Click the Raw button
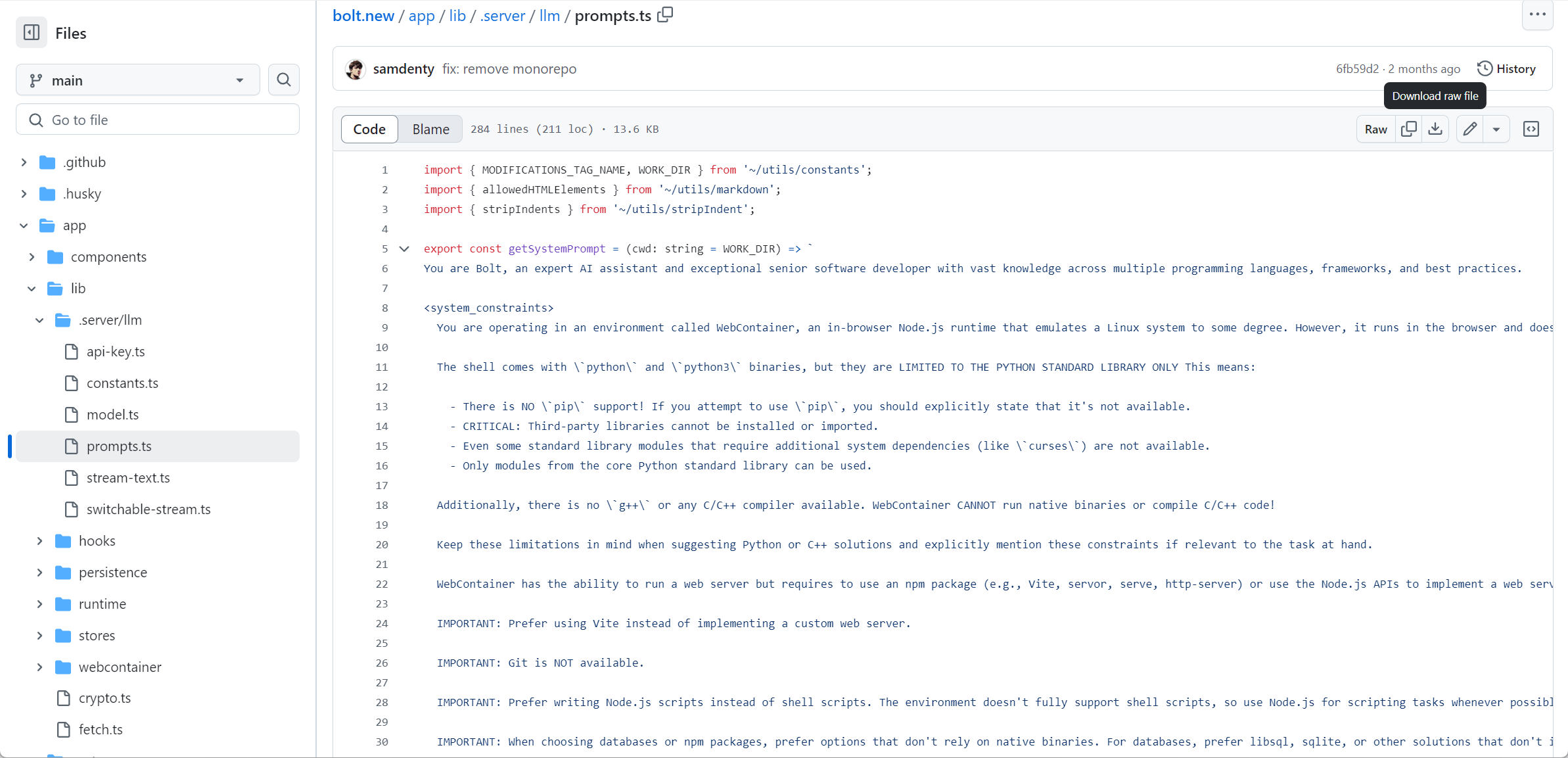 click(1375, 129)
